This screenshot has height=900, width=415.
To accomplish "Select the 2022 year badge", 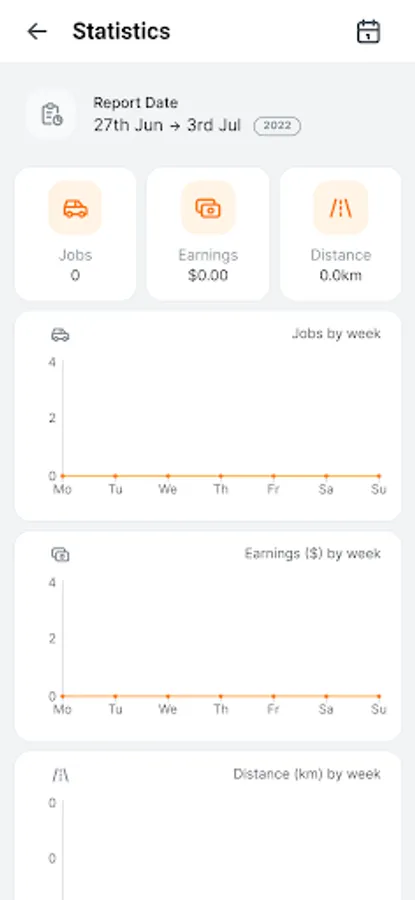I will [277, 126].
